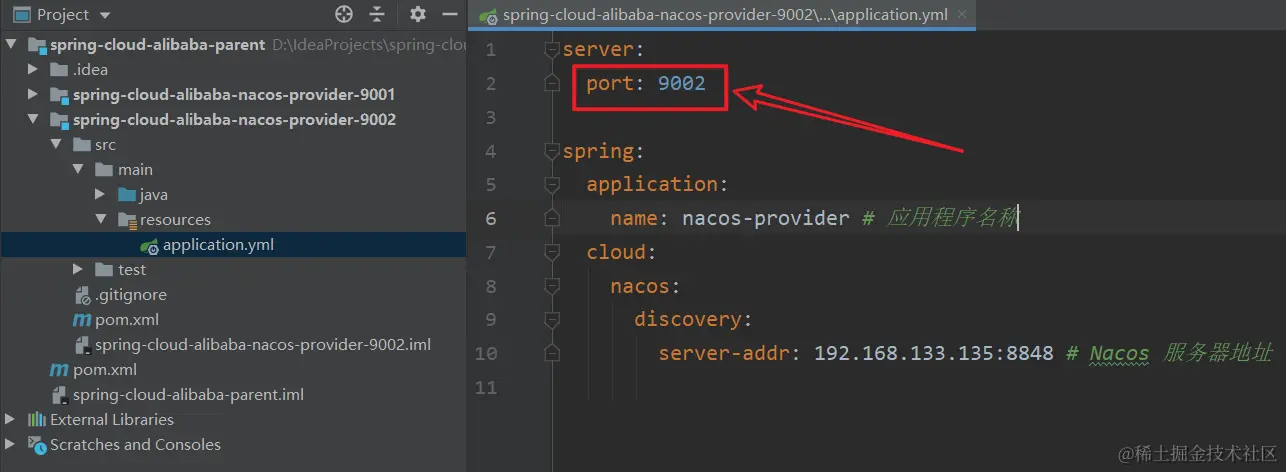Click the External Libraries bar-chart icon
Screen dimensions: 1286x472
(37, 420)
